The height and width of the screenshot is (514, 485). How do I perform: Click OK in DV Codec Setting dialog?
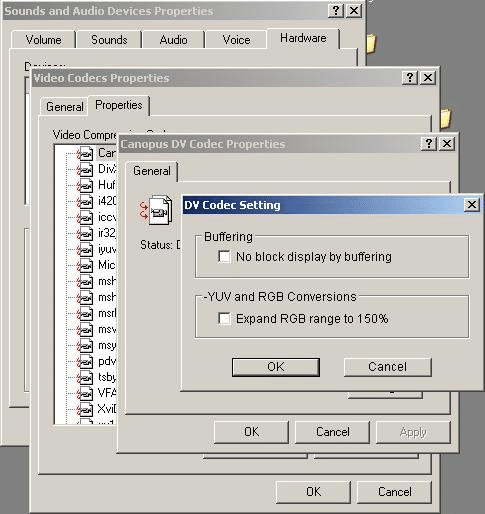click(x=276, y=367)
